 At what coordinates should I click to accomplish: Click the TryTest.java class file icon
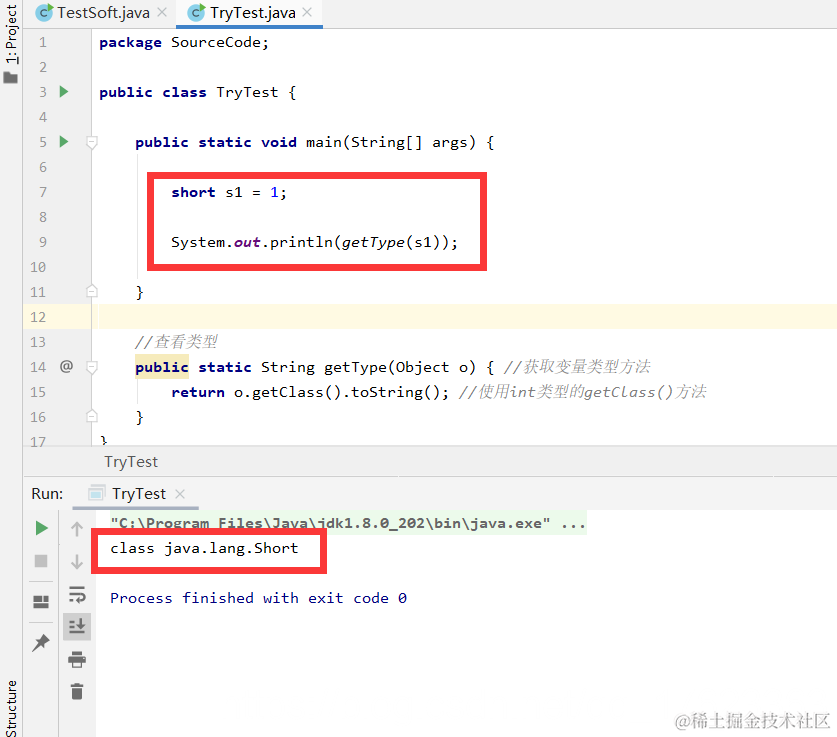(x=196, y=13)
